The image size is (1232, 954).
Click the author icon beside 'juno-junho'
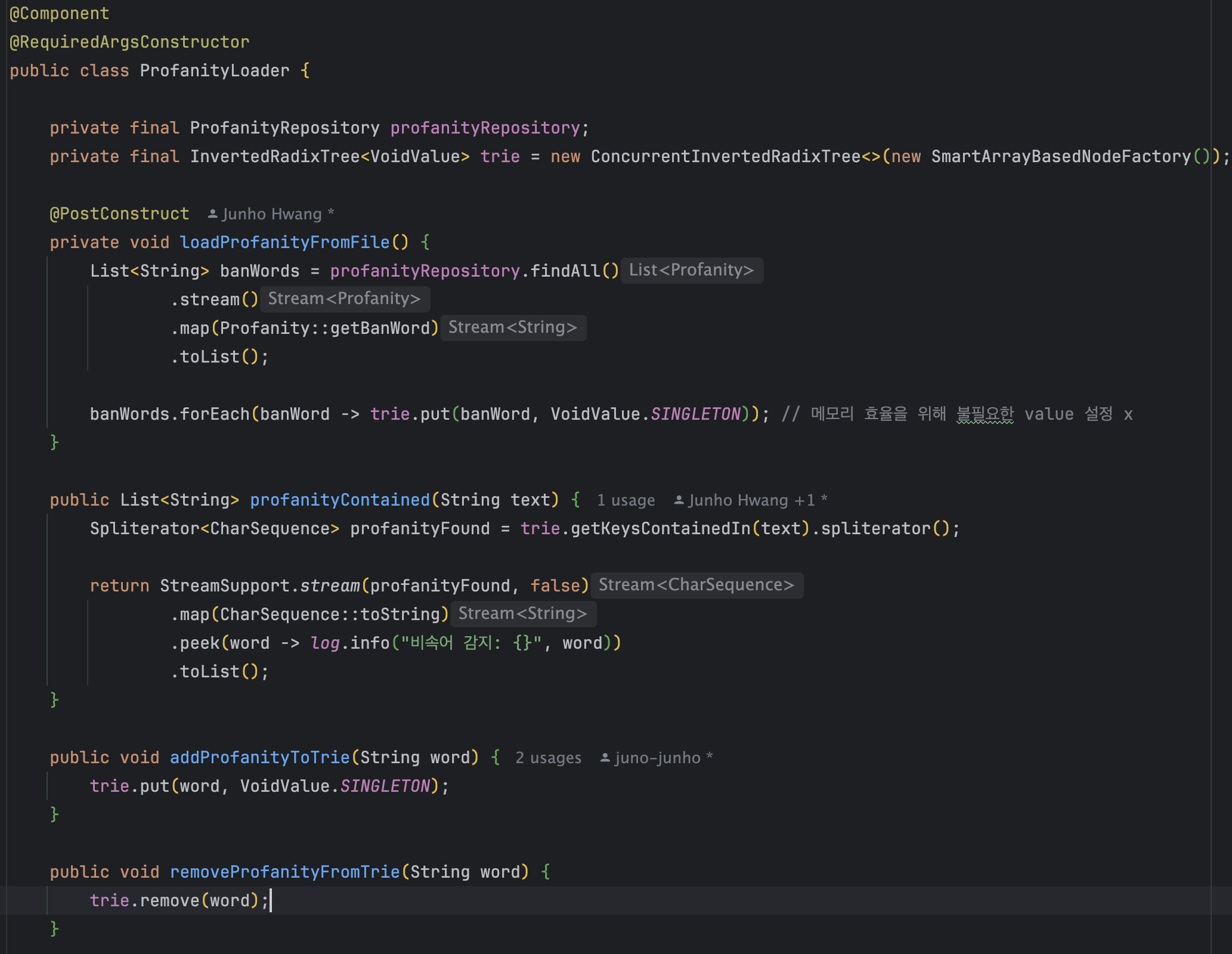pyautogui.click(x=605, y=758)
